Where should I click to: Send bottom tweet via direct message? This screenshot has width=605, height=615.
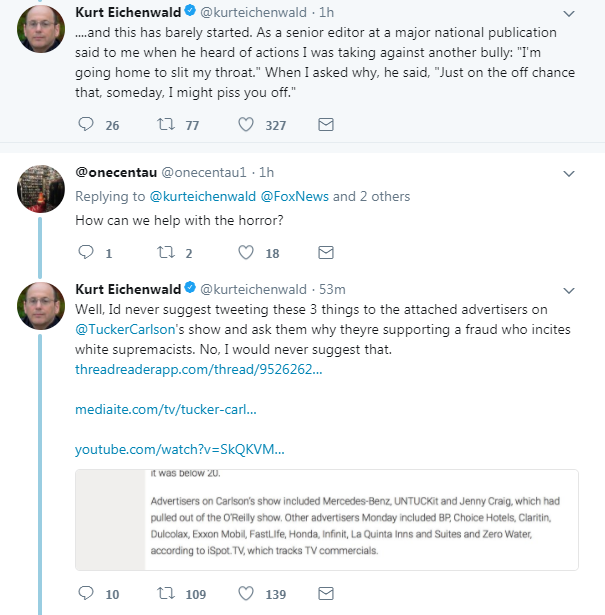325,593
